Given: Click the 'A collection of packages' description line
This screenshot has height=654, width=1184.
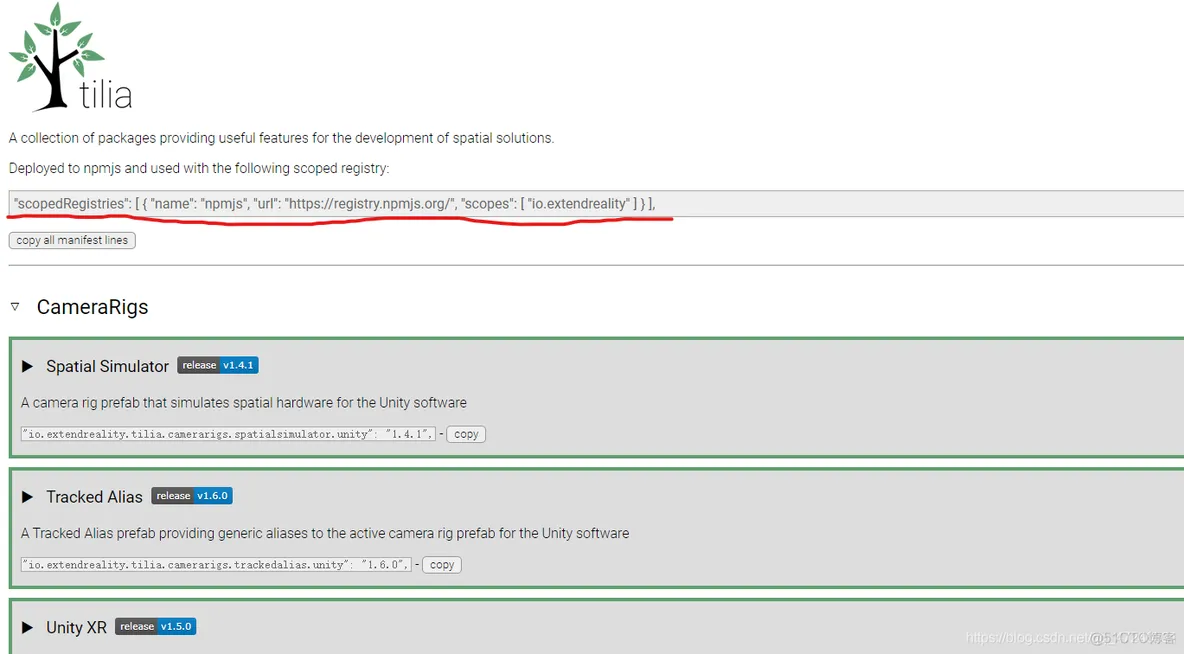Looking at the screenshot, I should 281,138.
